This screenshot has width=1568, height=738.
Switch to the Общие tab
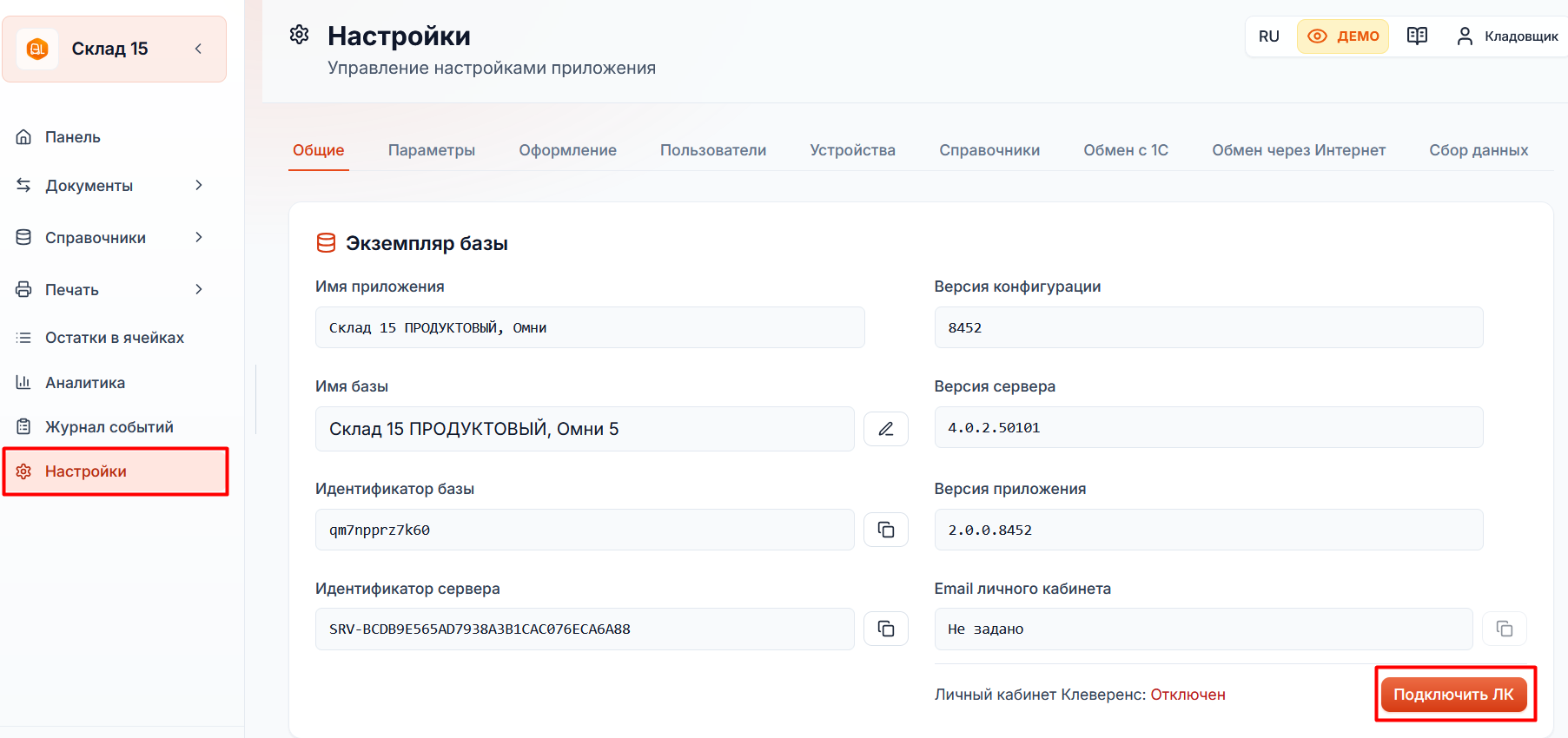tap(318, 150)
